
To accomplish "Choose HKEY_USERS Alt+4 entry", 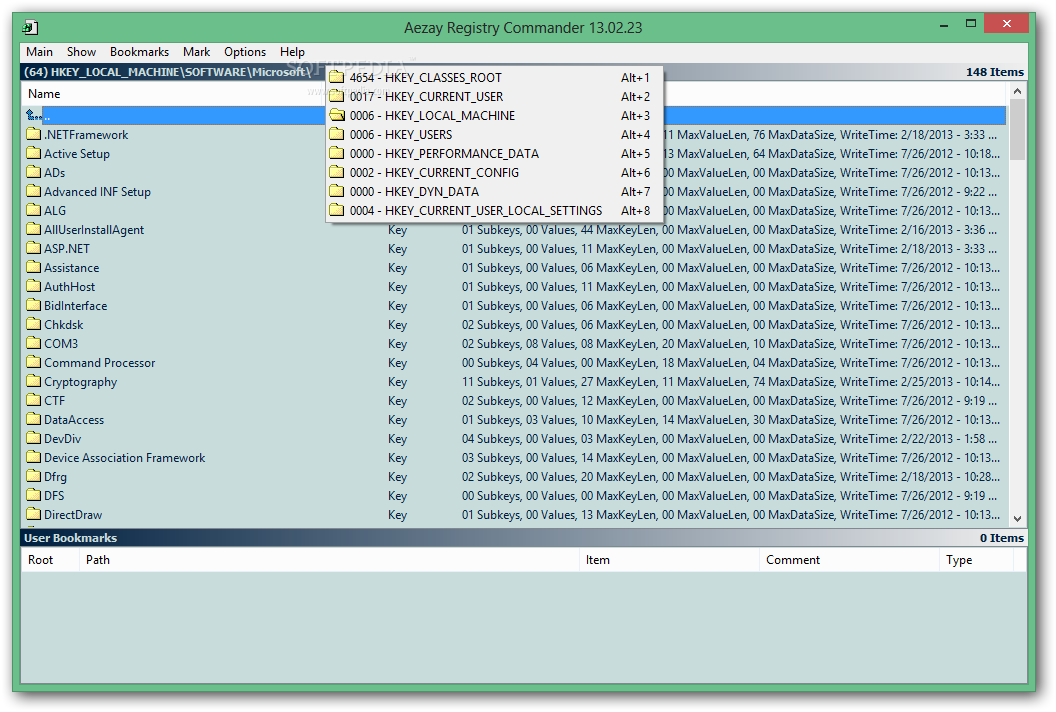I will click(494, 135).
